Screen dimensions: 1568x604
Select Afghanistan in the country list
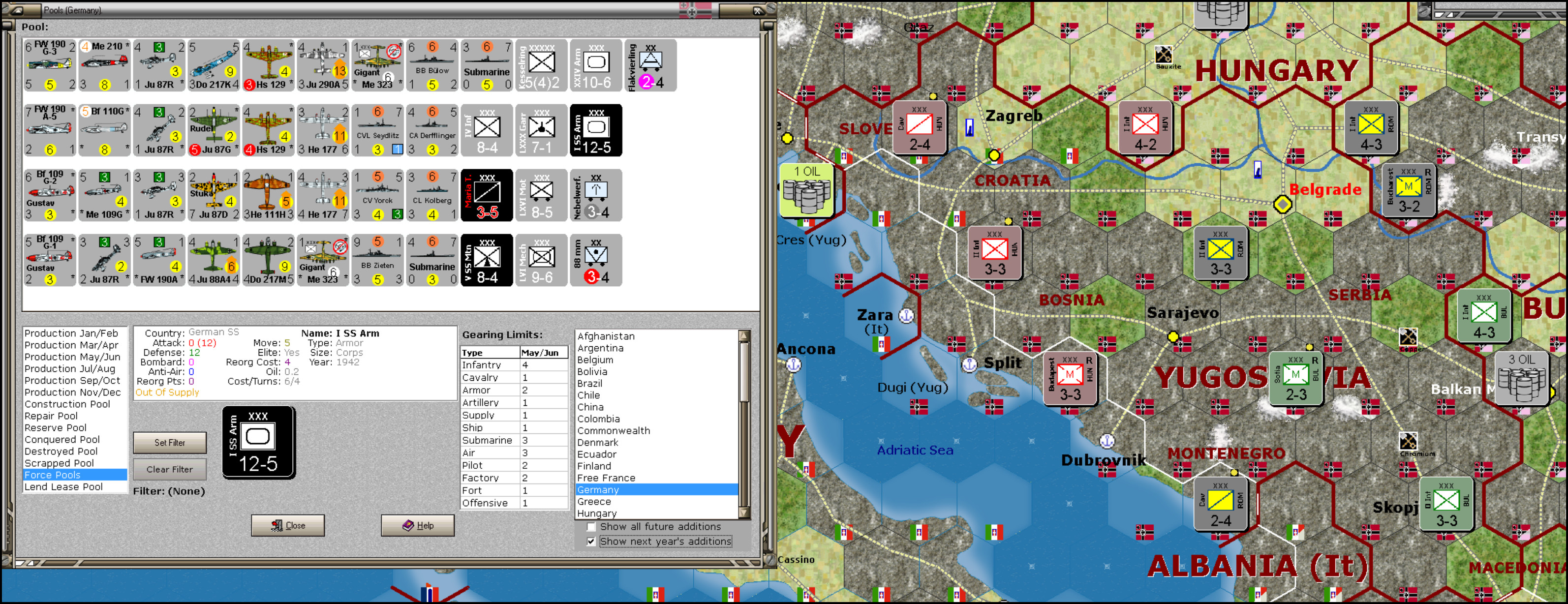[x=657, y=336]
